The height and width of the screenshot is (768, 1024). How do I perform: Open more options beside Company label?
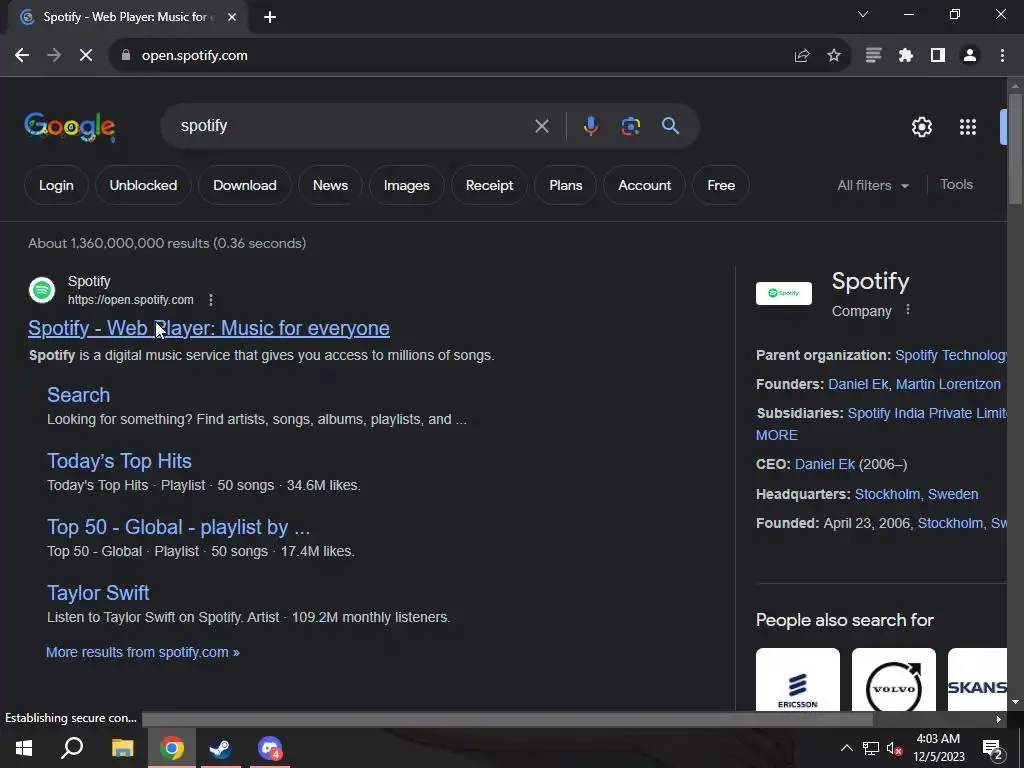tap(908, 310)
